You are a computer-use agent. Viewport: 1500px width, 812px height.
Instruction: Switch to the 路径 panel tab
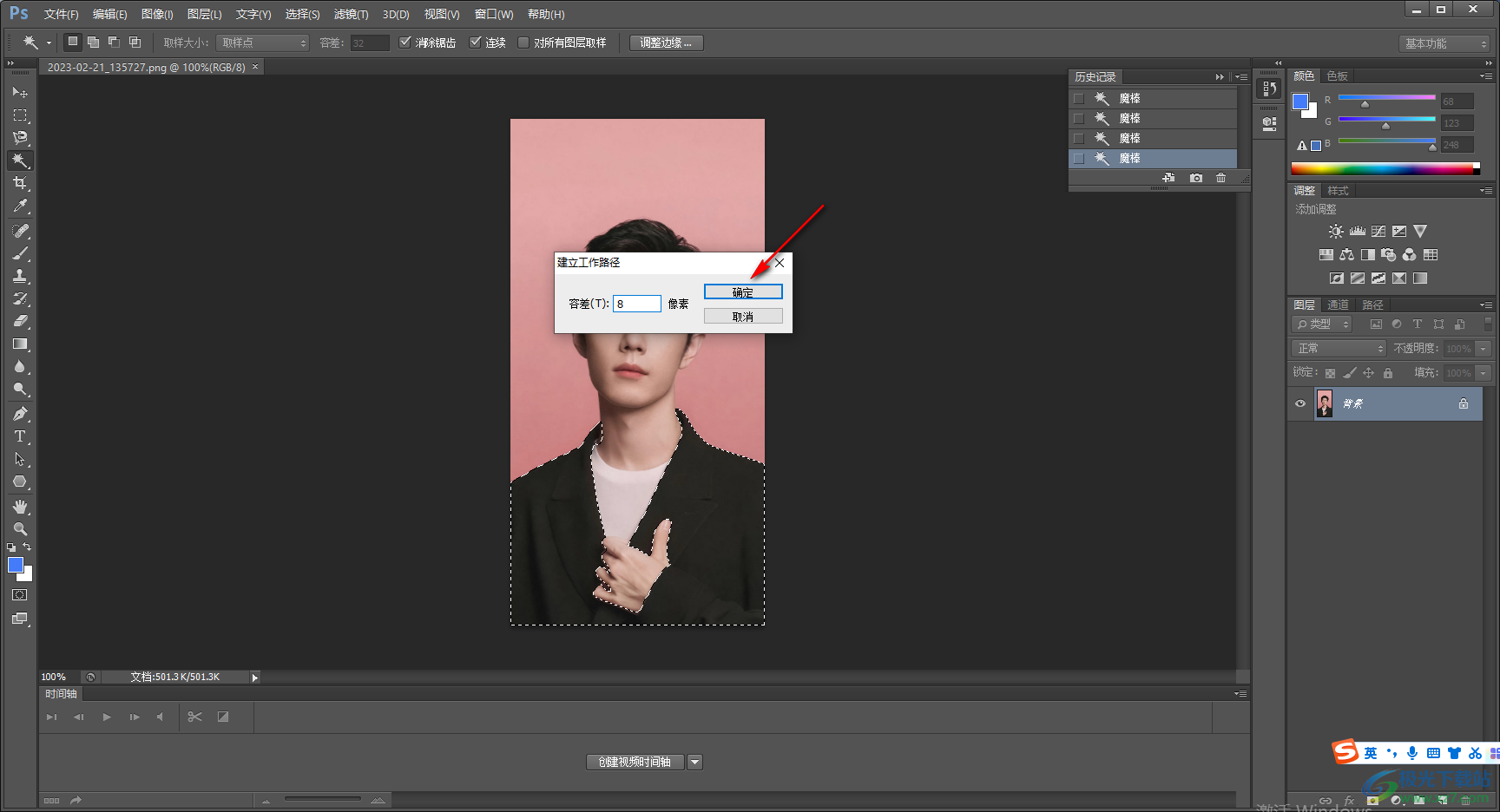coord(1372,304)
